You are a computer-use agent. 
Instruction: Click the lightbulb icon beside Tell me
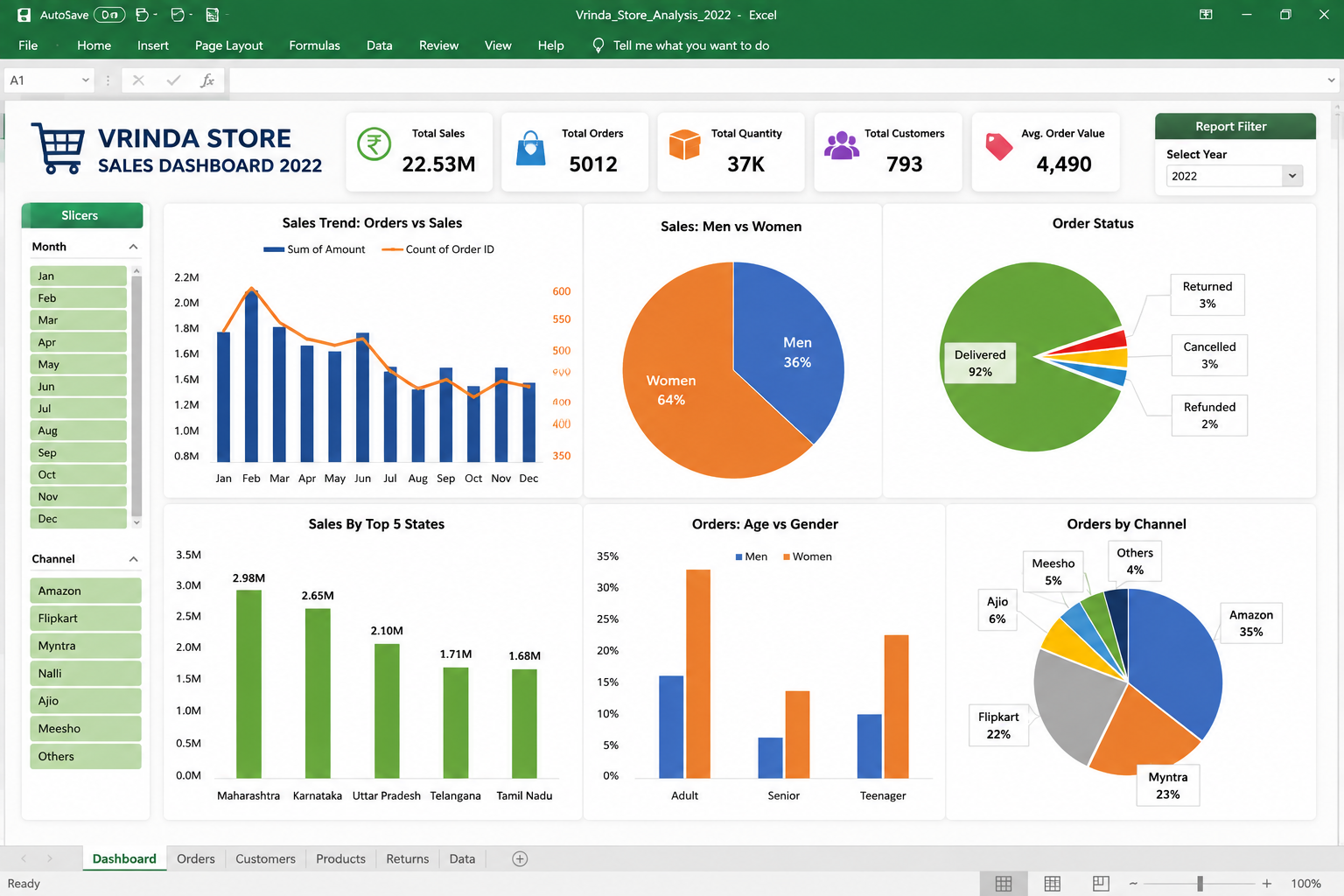coord(598,45)
